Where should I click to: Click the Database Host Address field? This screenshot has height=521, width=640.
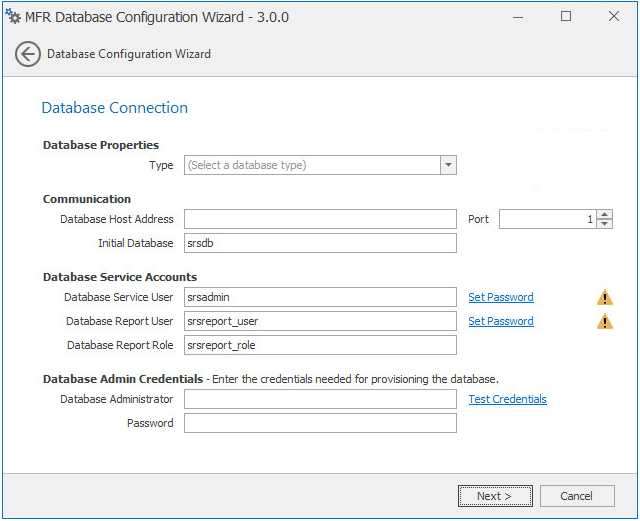[320, 219]
